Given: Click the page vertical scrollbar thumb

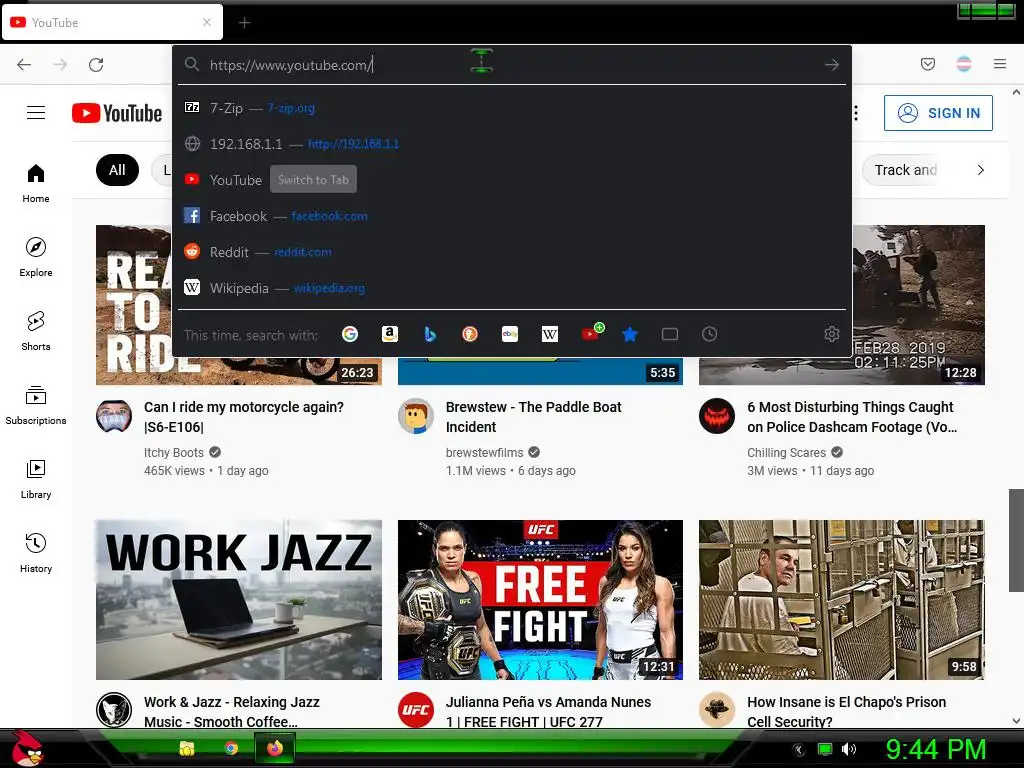Looking at the screenshot, I should (1016, 539).
